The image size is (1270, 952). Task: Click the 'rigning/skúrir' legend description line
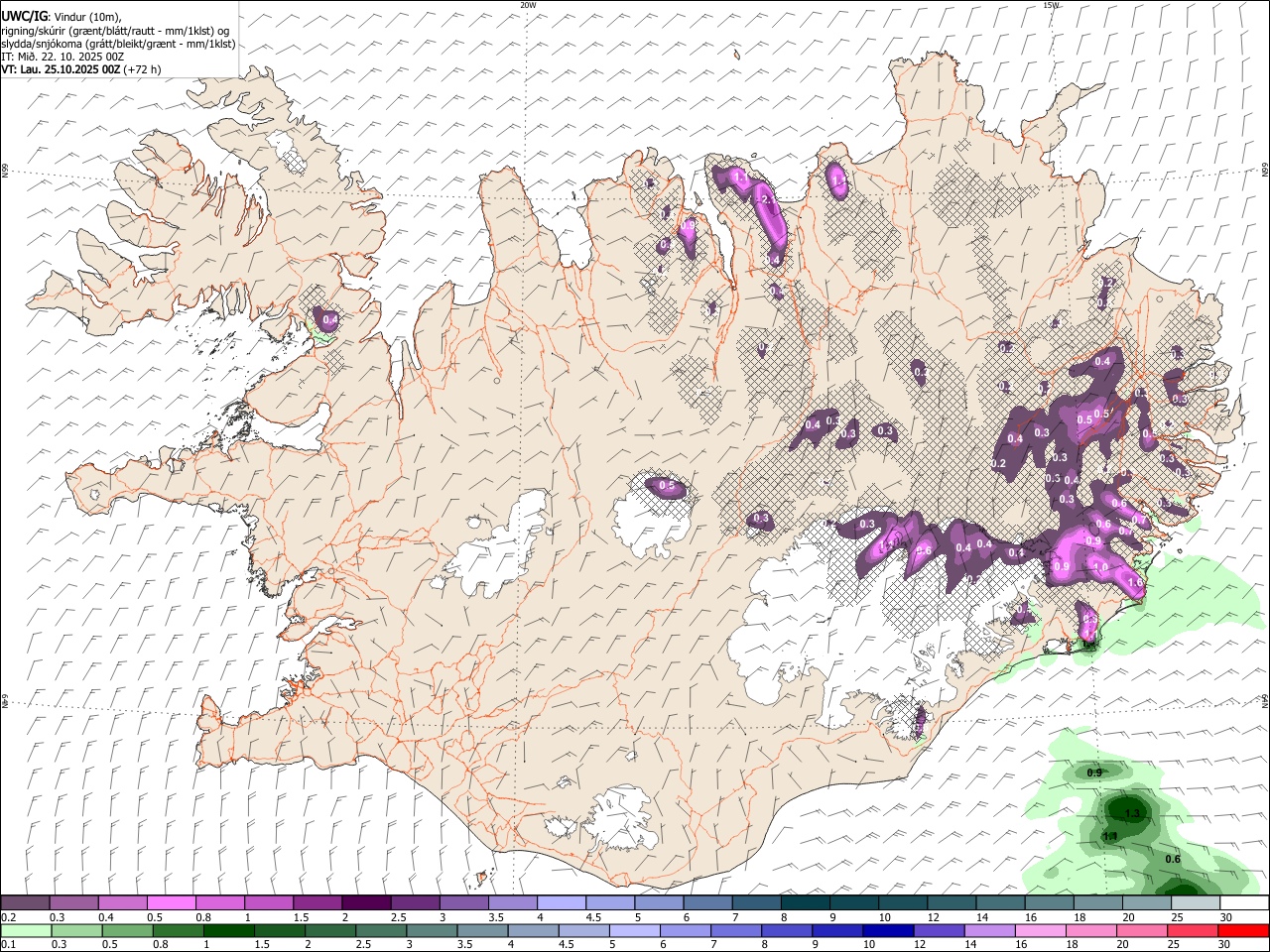(116, 31)
